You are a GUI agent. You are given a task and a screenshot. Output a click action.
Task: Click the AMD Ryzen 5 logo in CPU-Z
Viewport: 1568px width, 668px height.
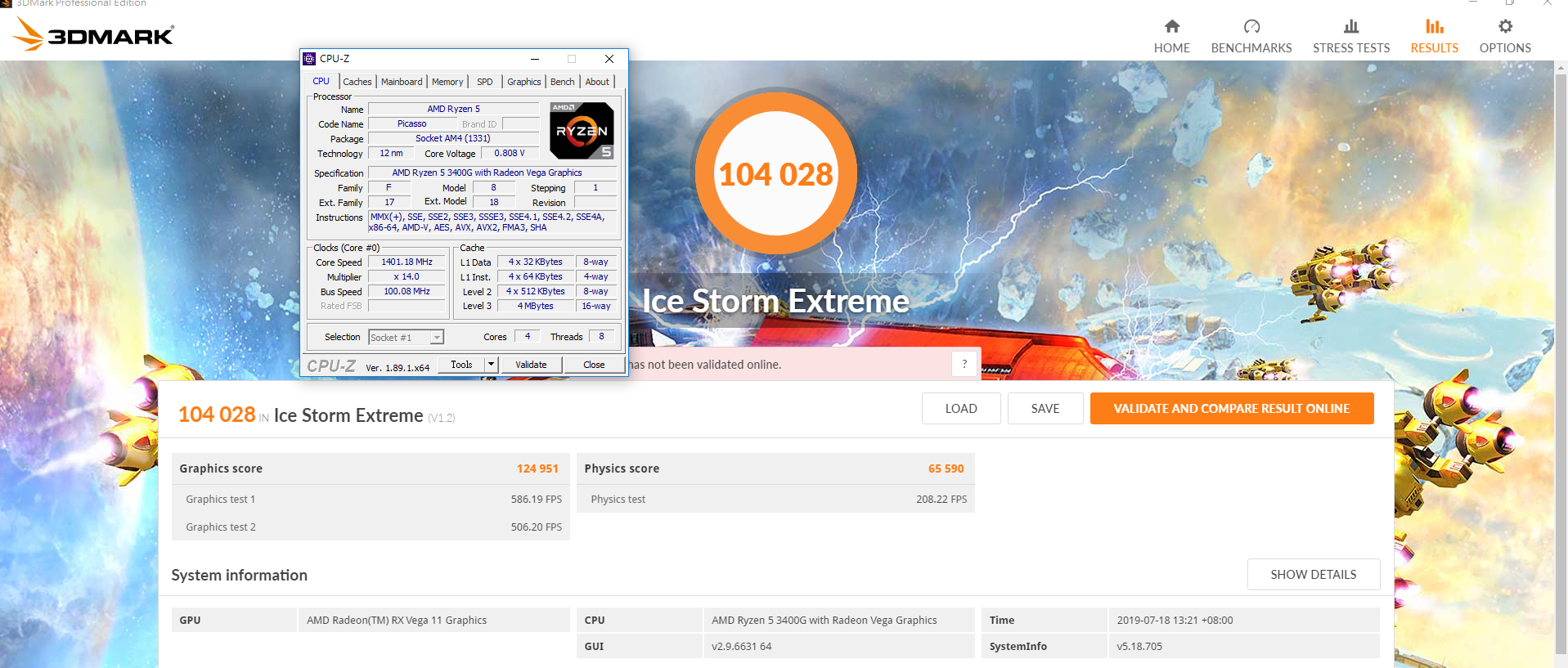(x=582, y=130)
